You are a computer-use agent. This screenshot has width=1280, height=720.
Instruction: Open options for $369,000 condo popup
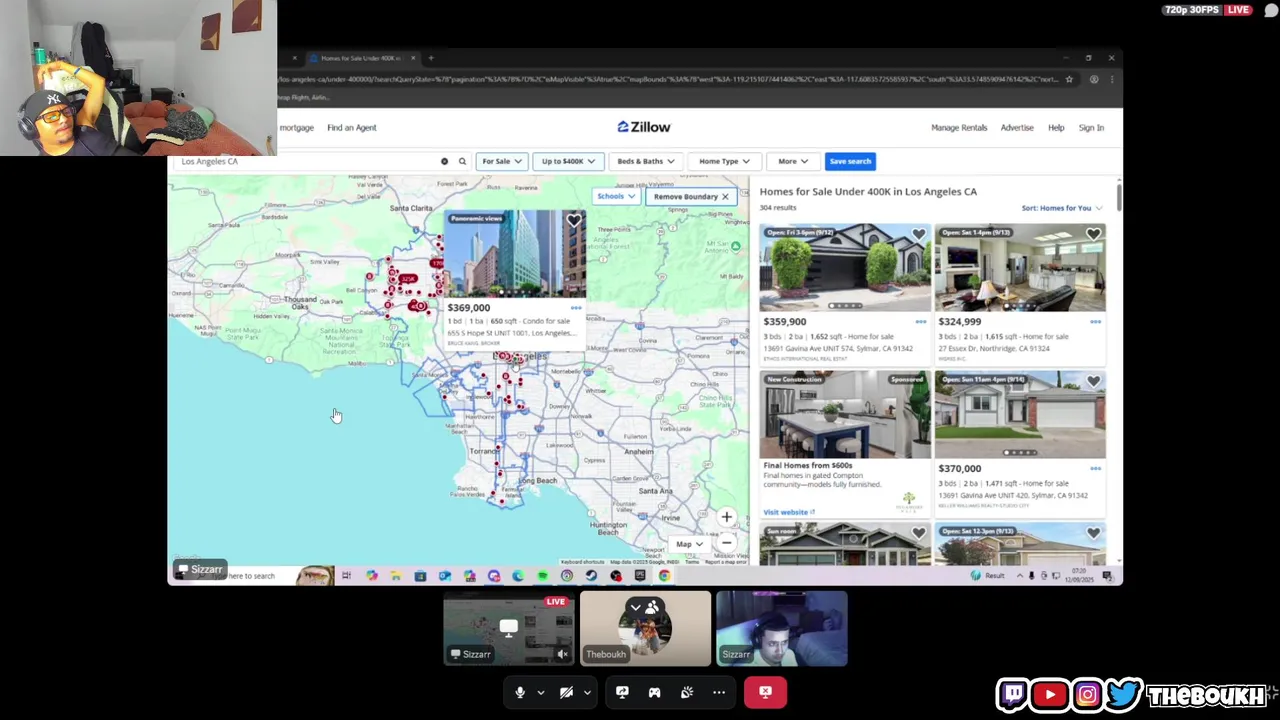click(x=576, y=308)
